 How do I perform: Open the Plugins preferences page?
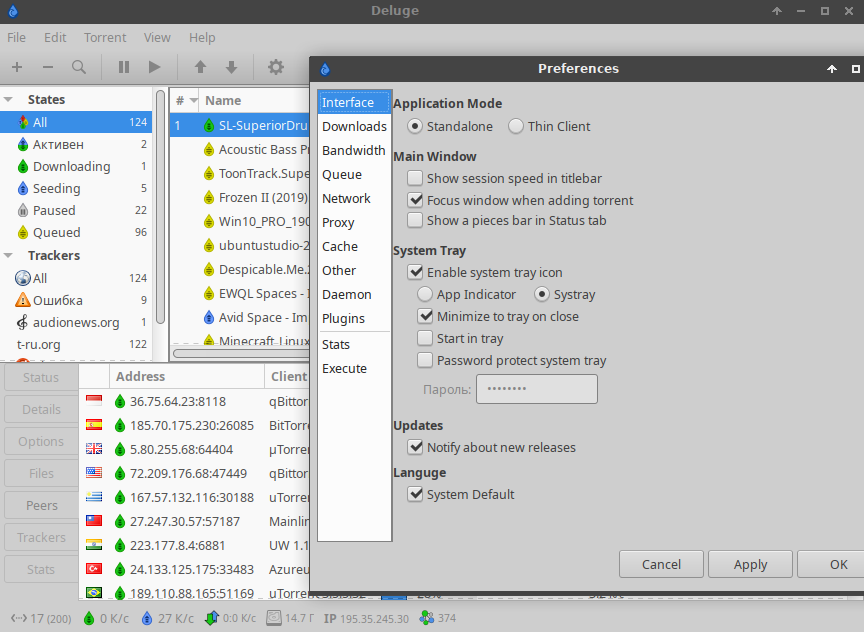click(x=354, y=318)
